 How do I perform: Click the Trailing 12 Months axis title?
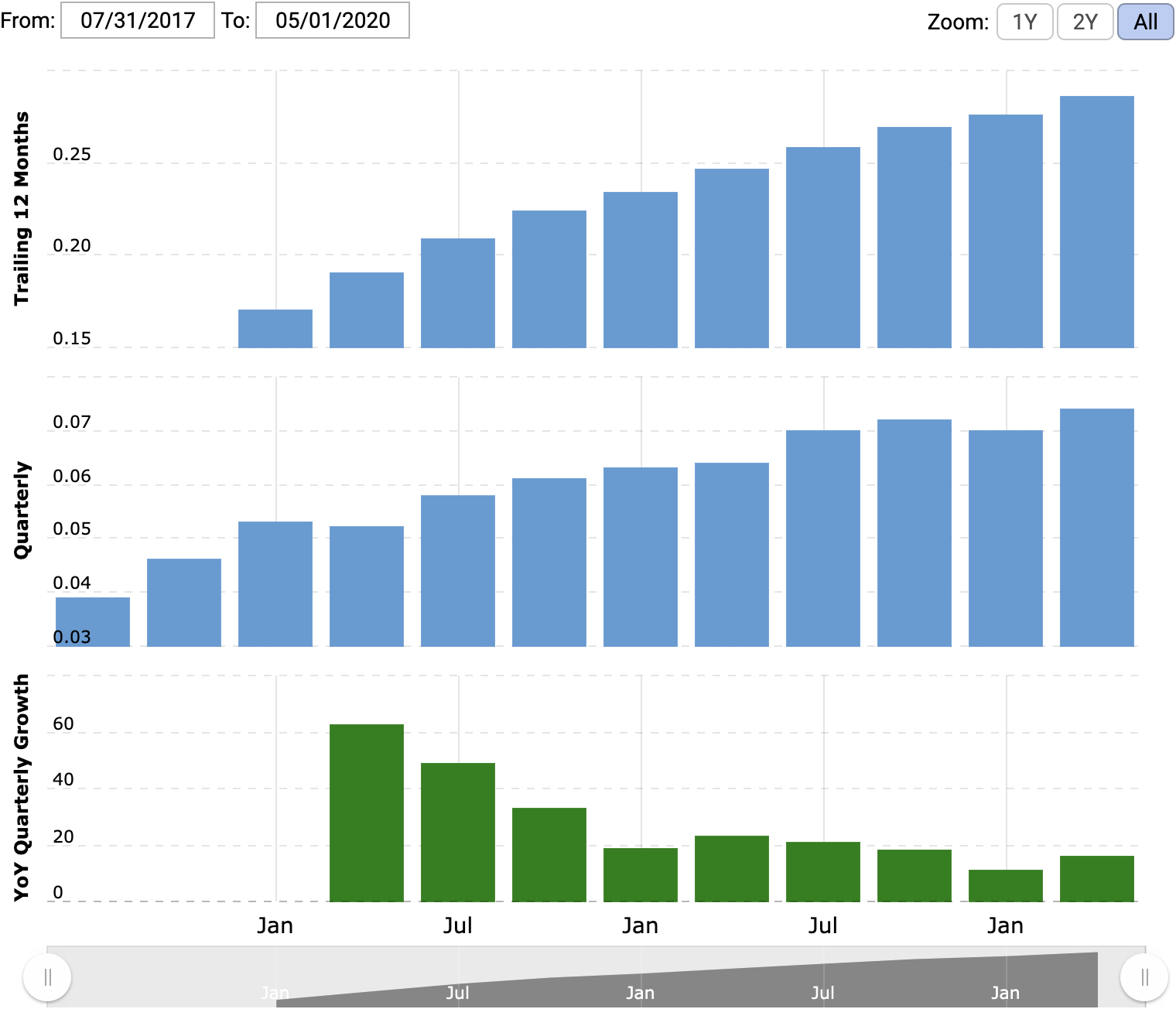pos(21,209)
